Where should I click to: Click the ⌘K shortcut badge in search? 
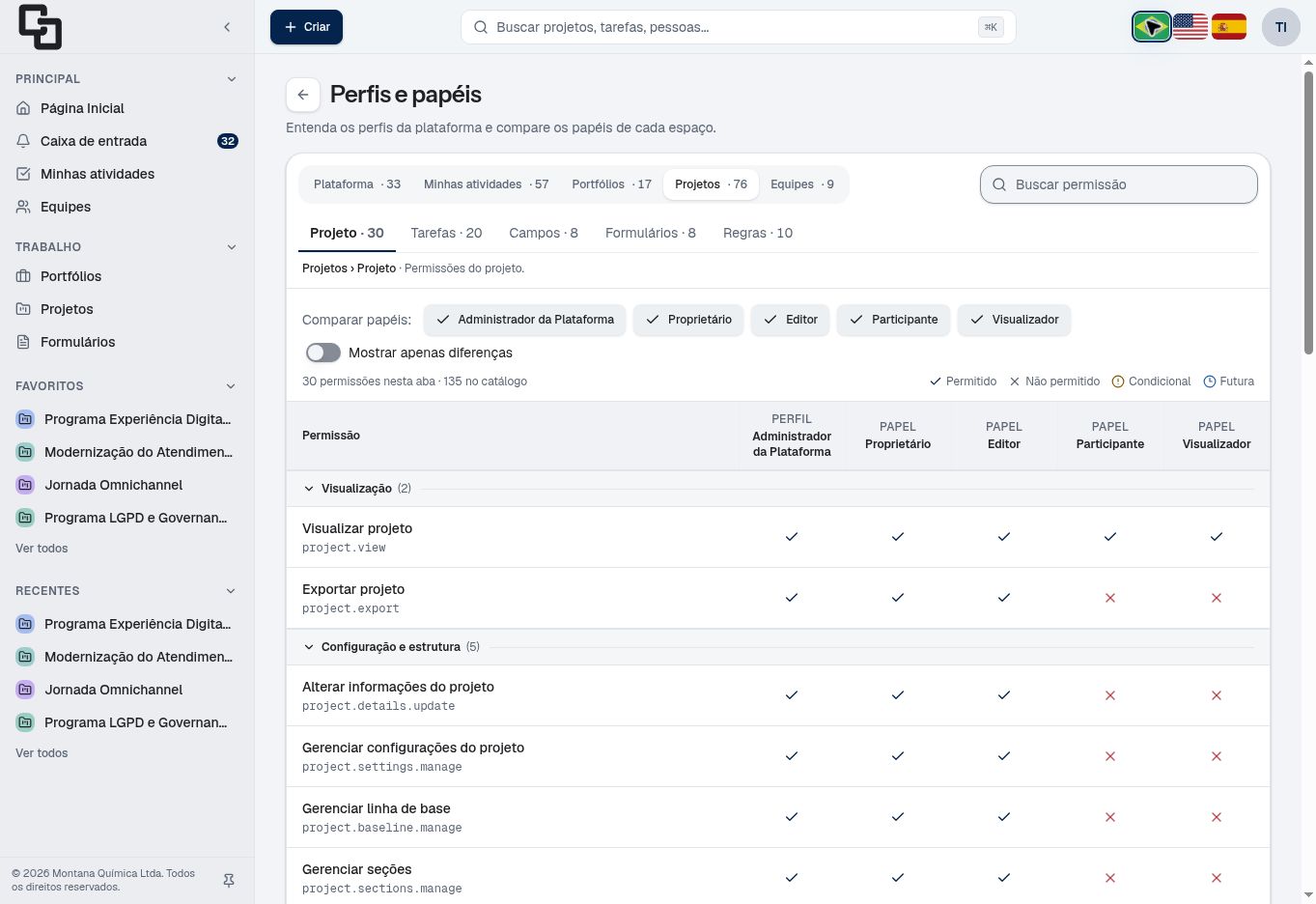click(991, 27)
